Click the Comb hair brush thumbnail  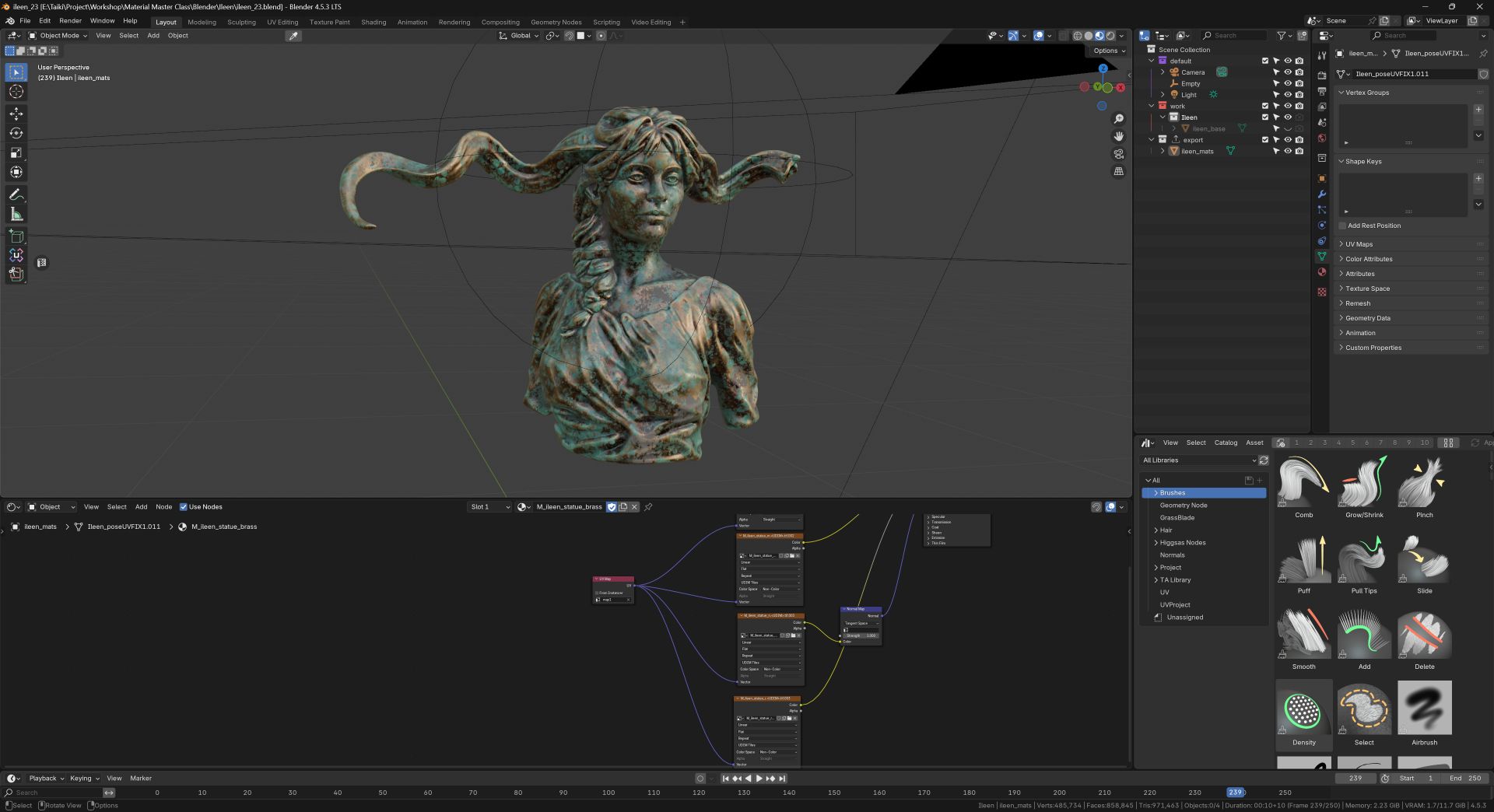1303,482
